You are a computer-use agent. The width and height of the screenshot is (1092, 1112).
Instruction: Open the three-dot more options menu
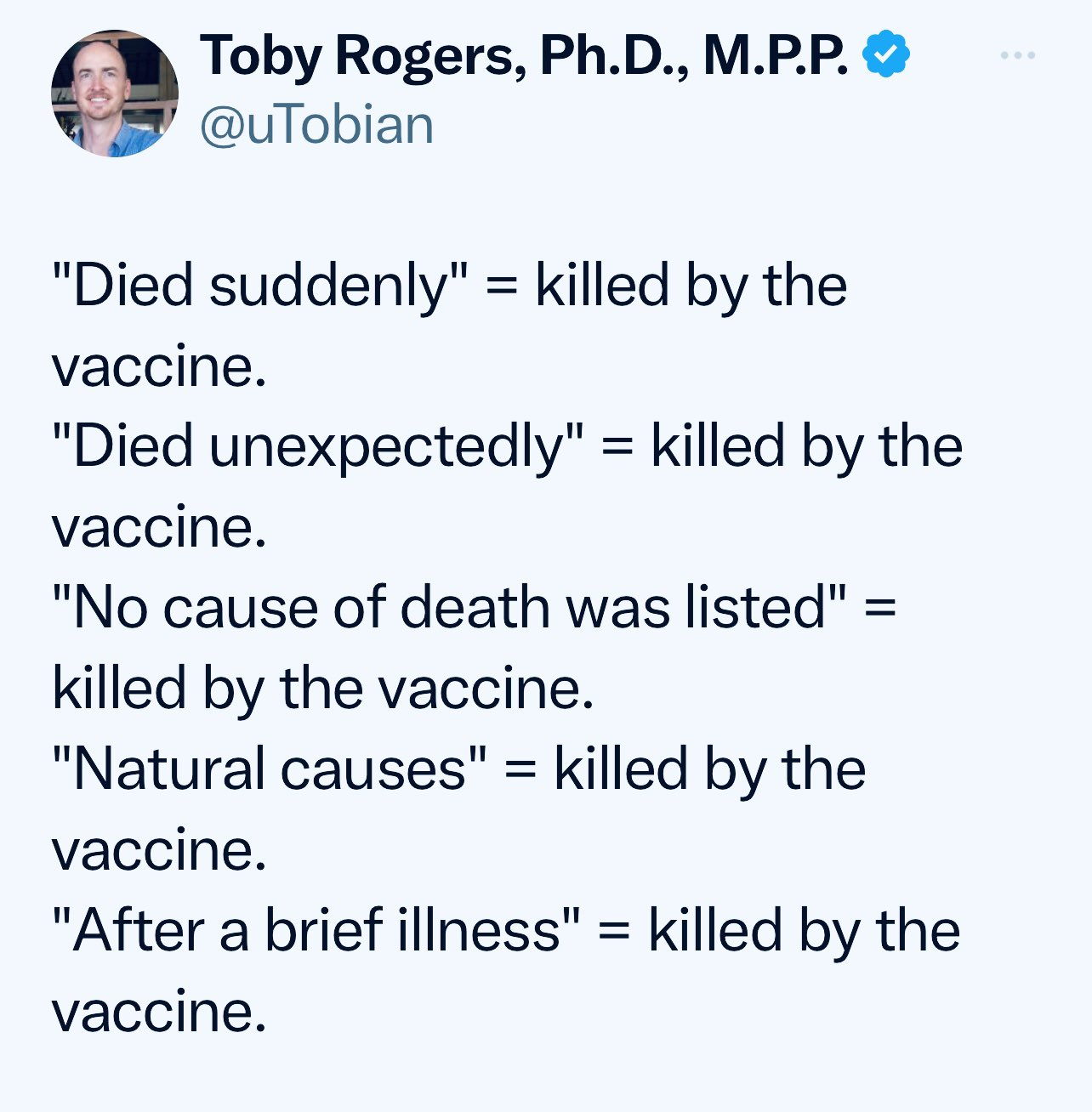click(1017, 55)
